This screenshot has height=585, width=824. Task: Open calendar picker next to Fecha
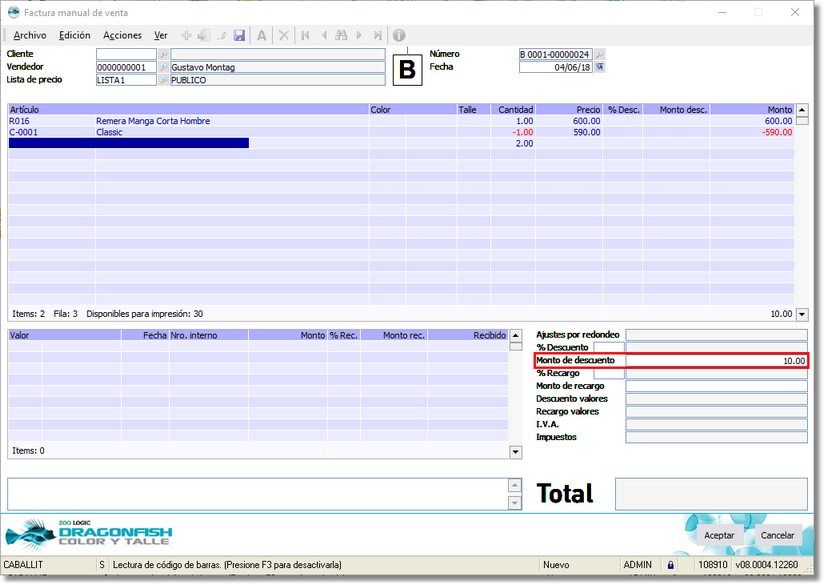click(x=600, y=67)
